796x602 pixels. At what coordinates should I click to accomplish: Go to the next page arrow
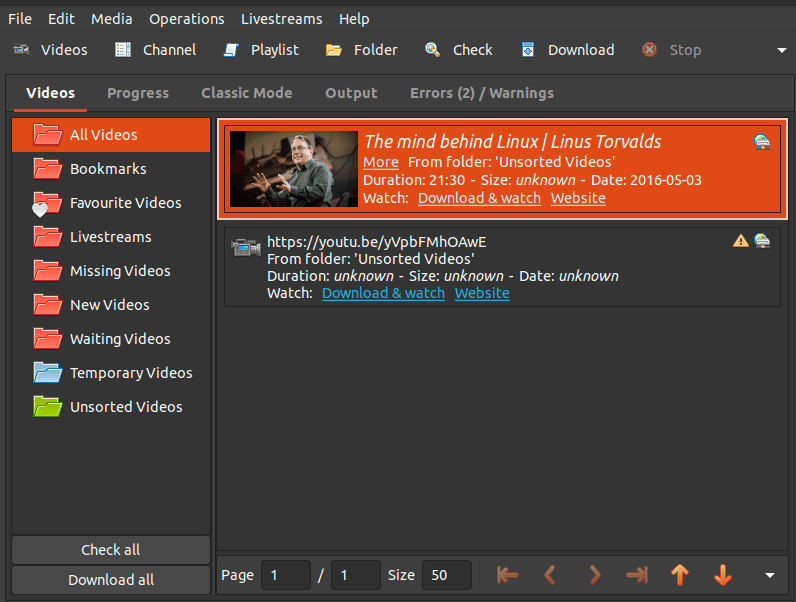click(594, 575)
